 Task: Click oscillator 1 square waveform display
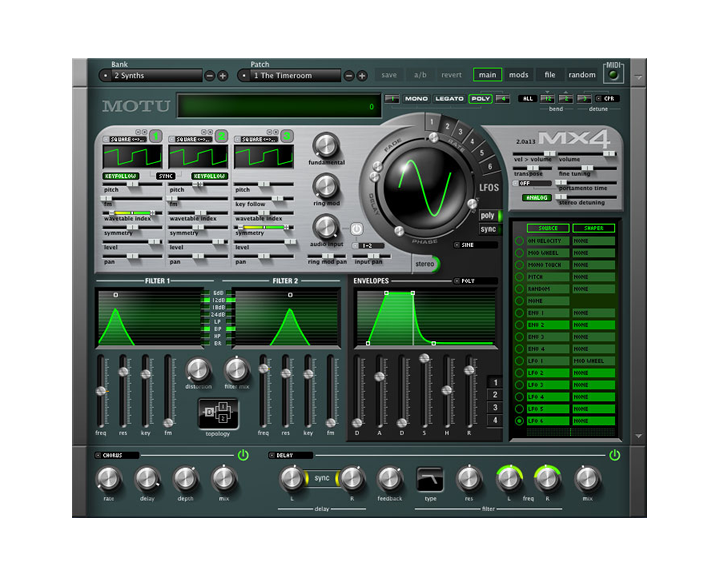pos(132,157)
